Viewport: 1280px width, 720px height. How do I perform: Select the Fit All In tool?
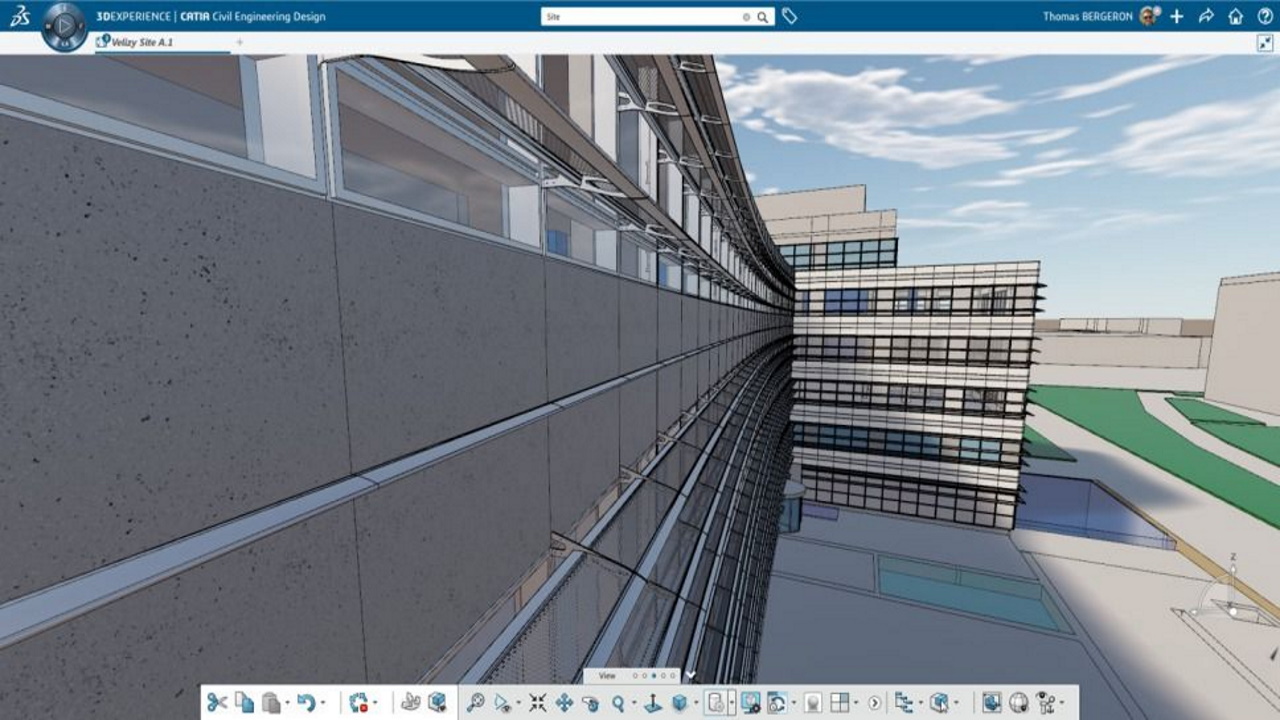coord(537,703)
